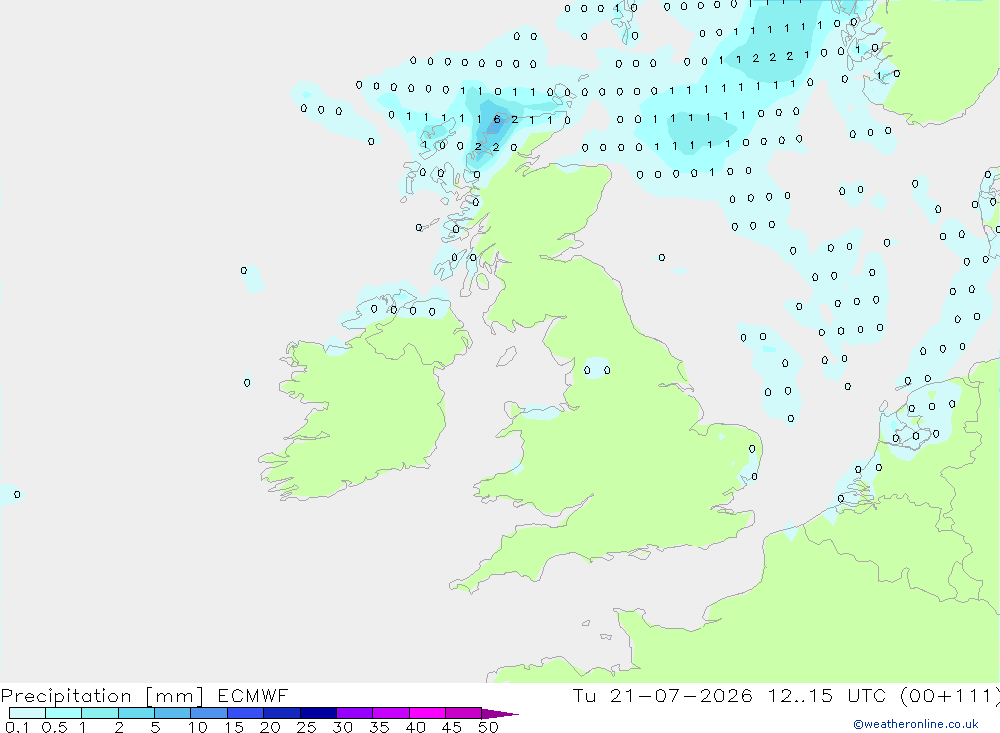Pick the 15–20 mm legend color swatch
1000x733 pixels.
(246, 713)
